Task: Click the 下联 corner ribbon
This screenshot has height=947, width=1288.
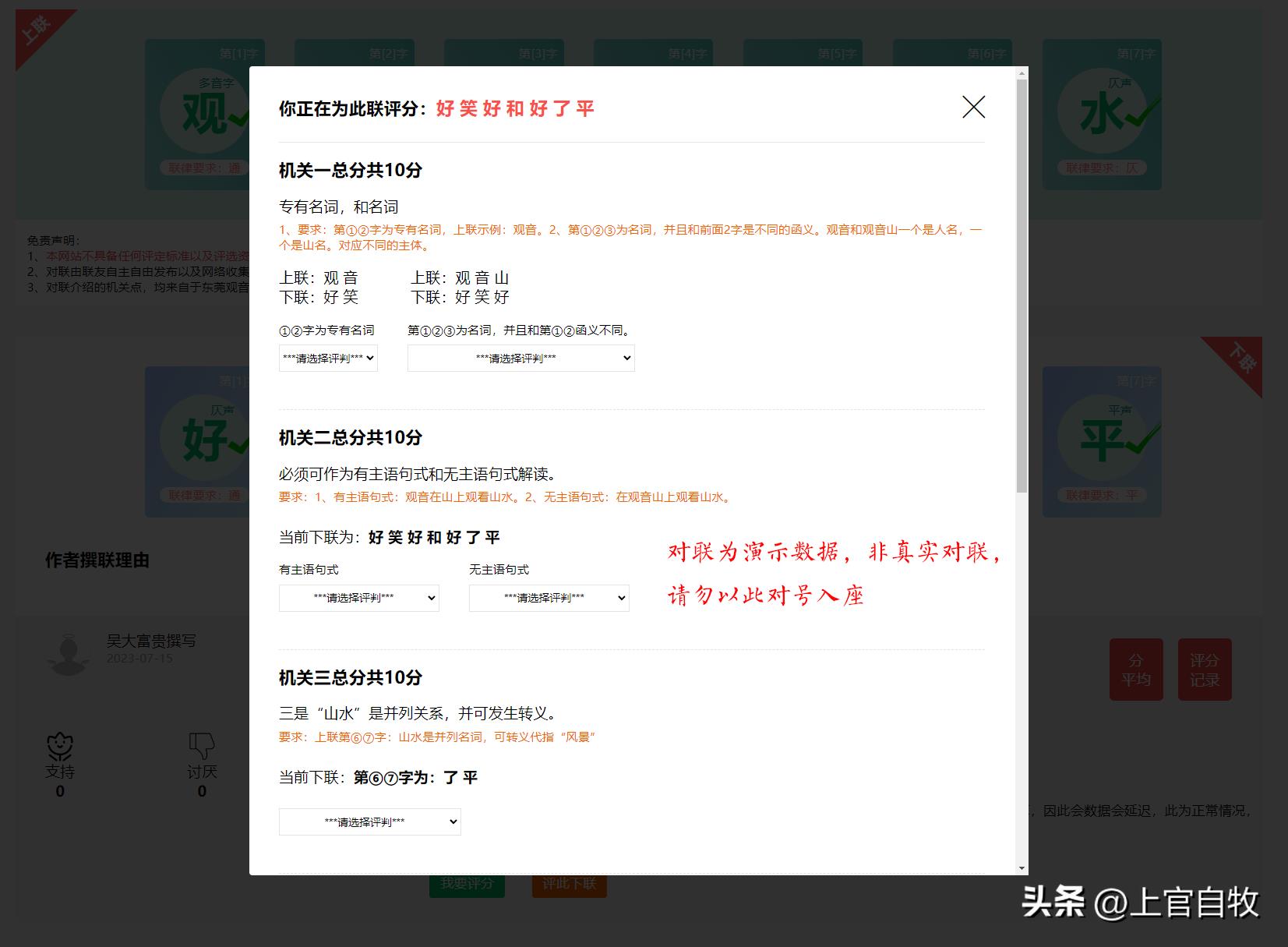Action: [x=1240, y=359]
